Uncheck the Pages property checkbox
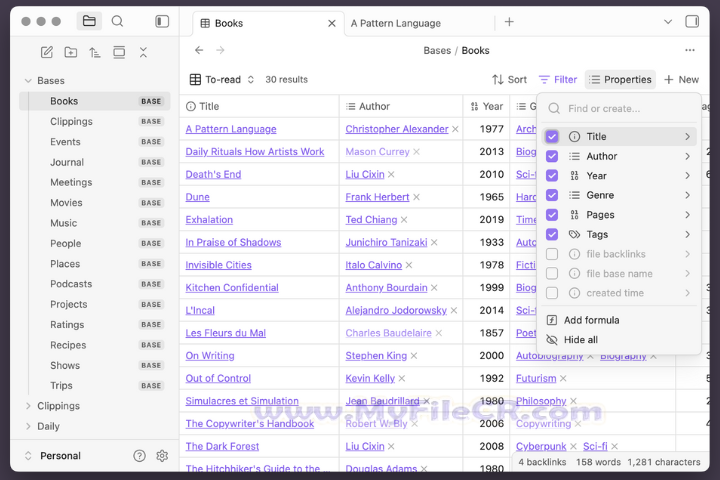This screenshot has height=480, width=720. pyautogui.click(x=552, y=215)
